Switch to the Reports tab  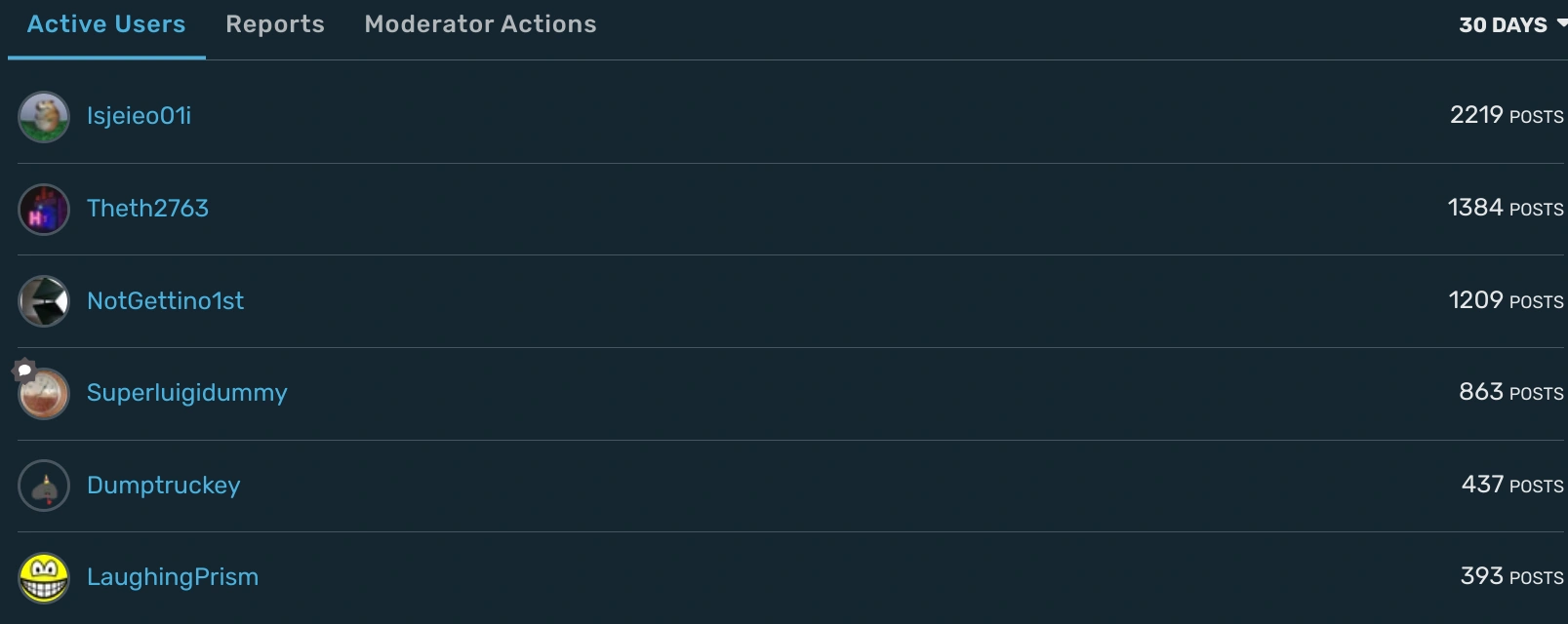point(275,24)
